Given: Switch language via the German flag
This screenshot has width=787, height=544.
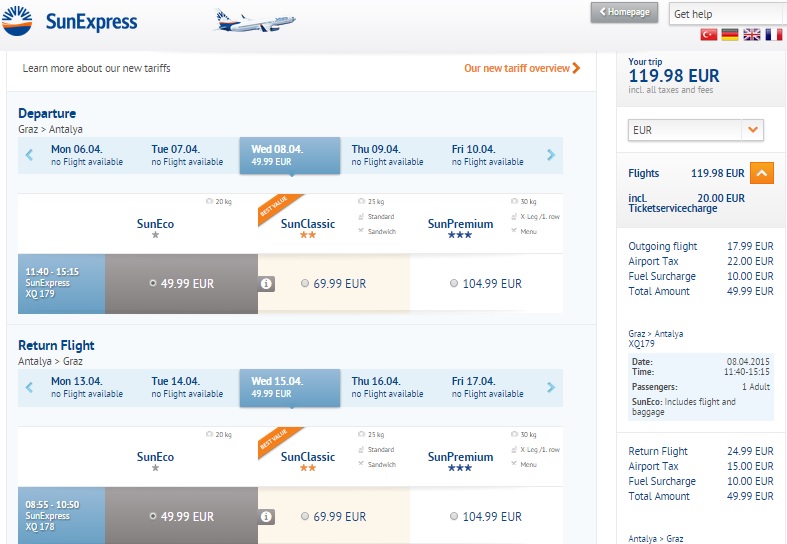Looking at the screenshot, I should 730,35.
